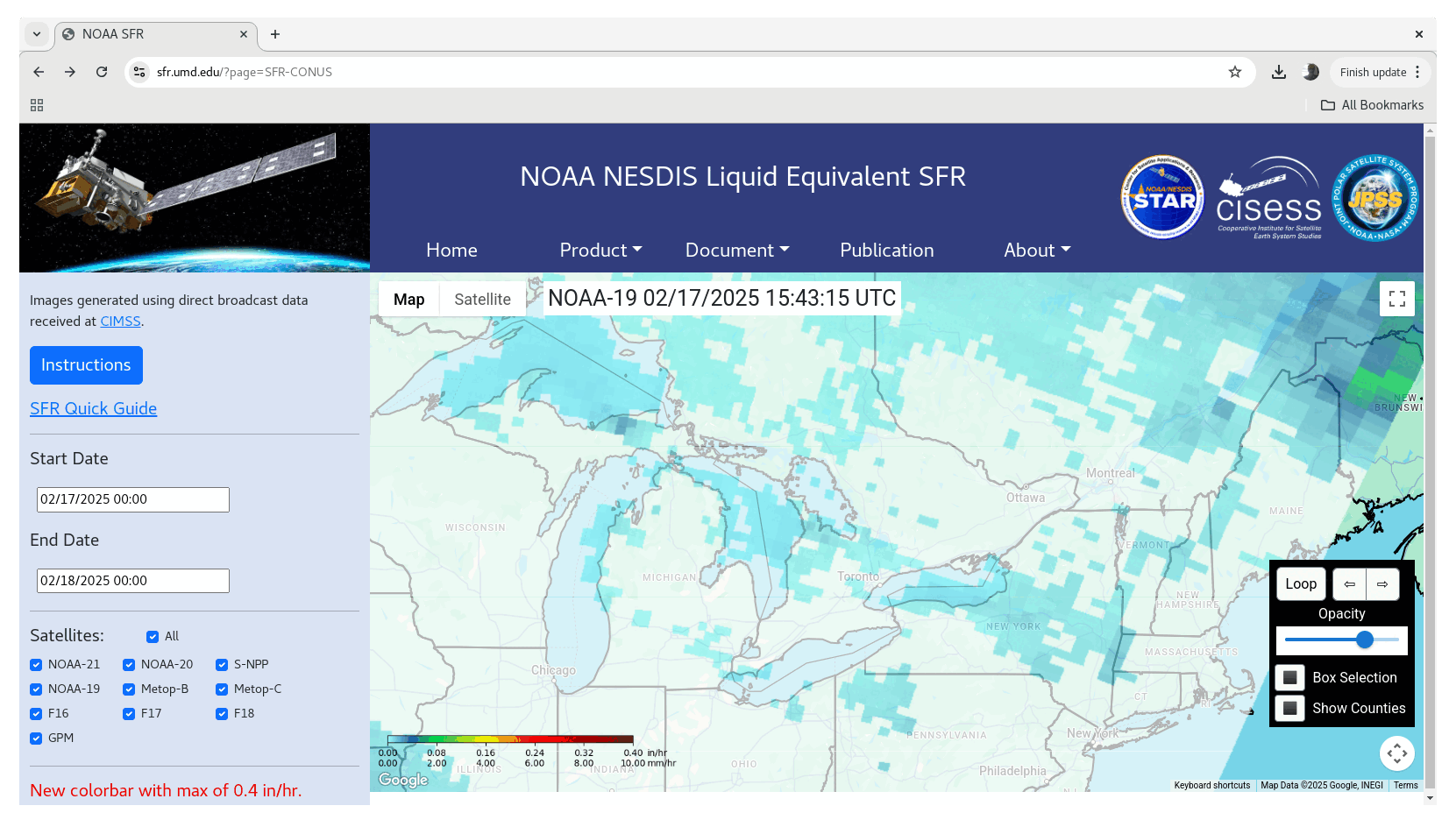
Task: Open a new browser tab
Action: tap(275, 34)
